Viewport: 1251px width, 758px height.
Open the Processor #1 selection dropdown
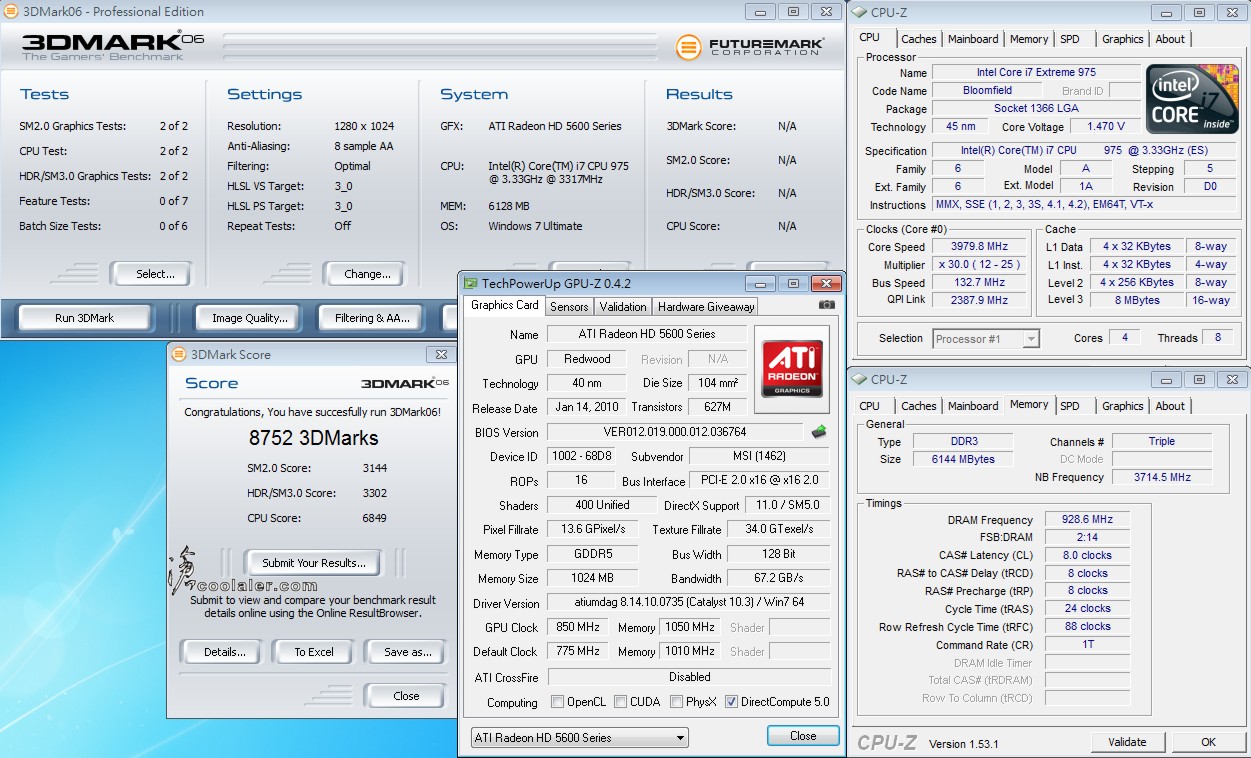point(987,339)
